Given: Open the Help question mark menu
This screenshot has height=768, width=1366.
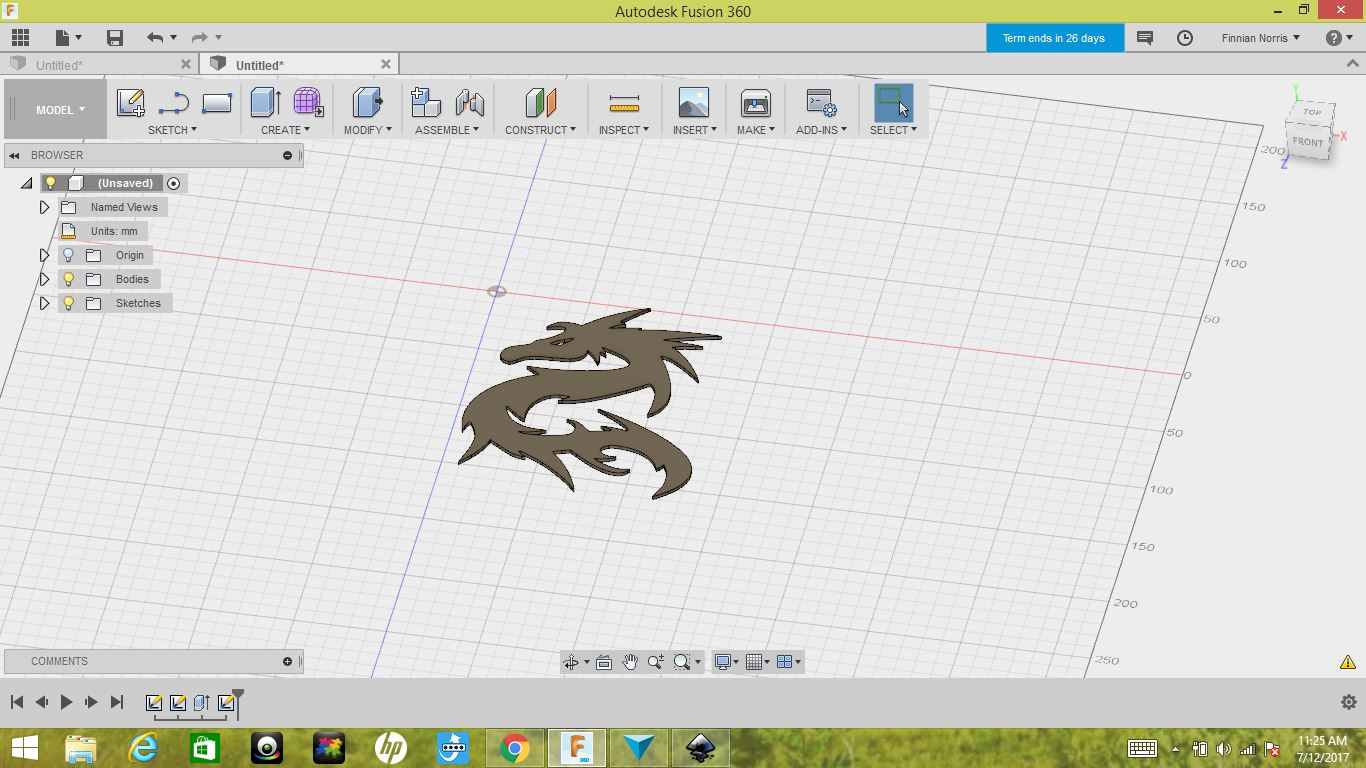Looking at the screenshot, I should click(x=1339, y=38).
